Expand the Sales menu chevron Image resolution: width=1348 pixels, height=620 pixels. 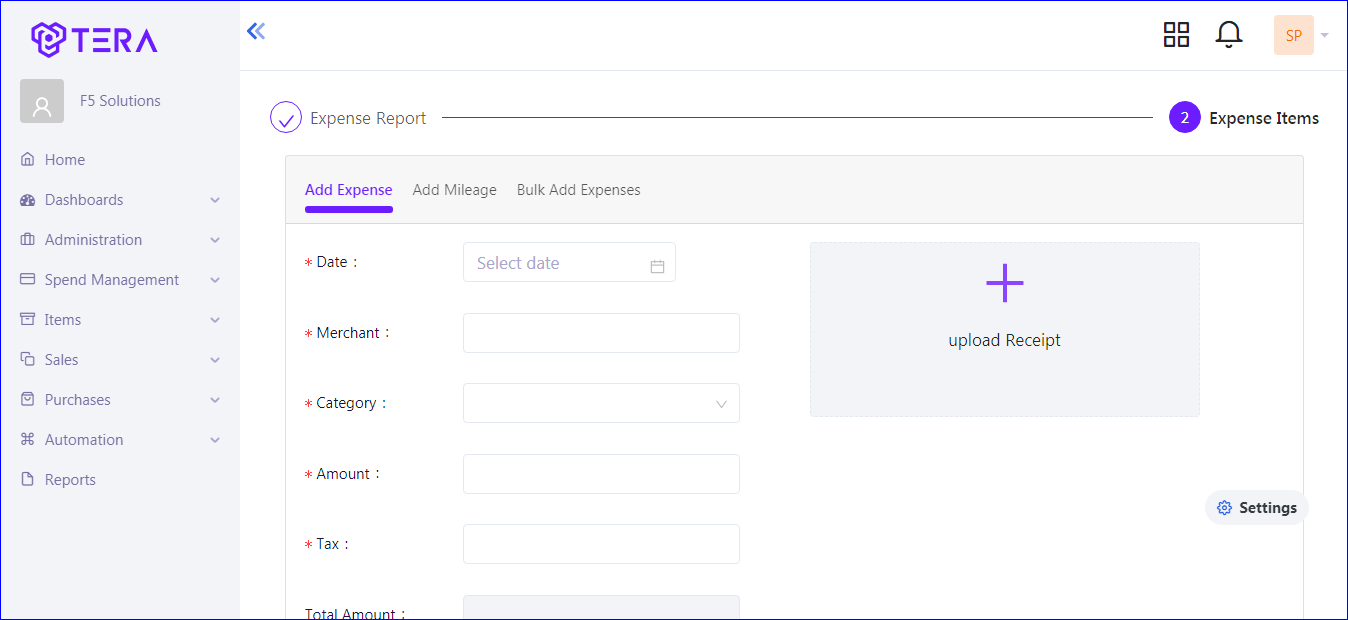[215, 360]
